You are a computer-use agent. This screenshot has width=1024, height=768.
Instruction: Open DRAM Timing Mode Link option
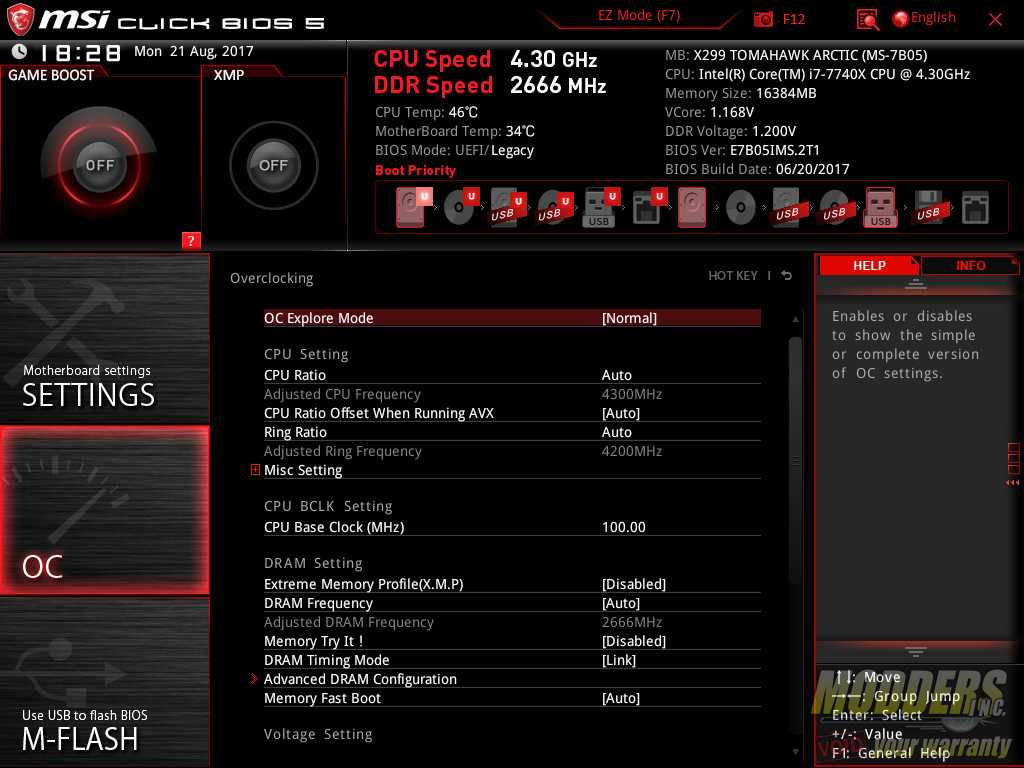tap(512, 660)
